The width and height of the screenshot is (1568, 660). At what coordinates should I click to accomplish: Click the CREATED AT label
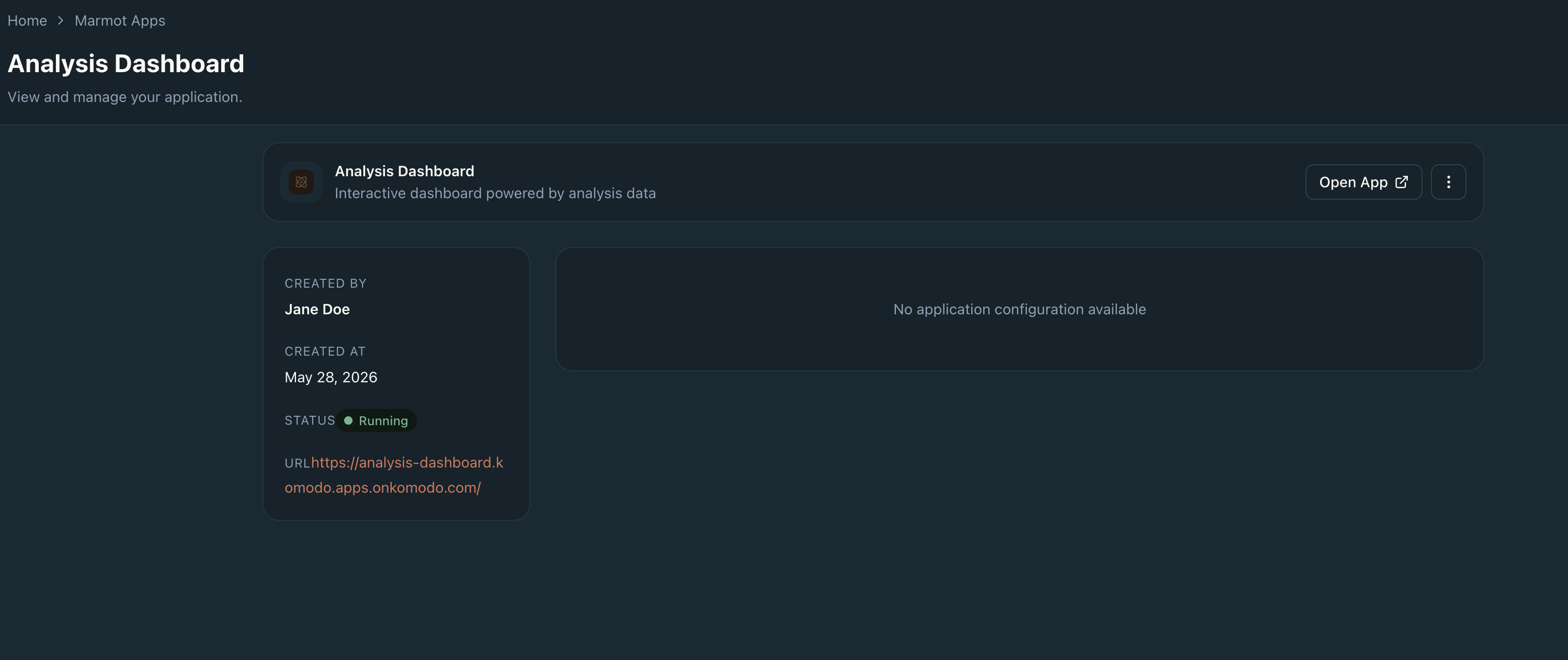[325, 351]
